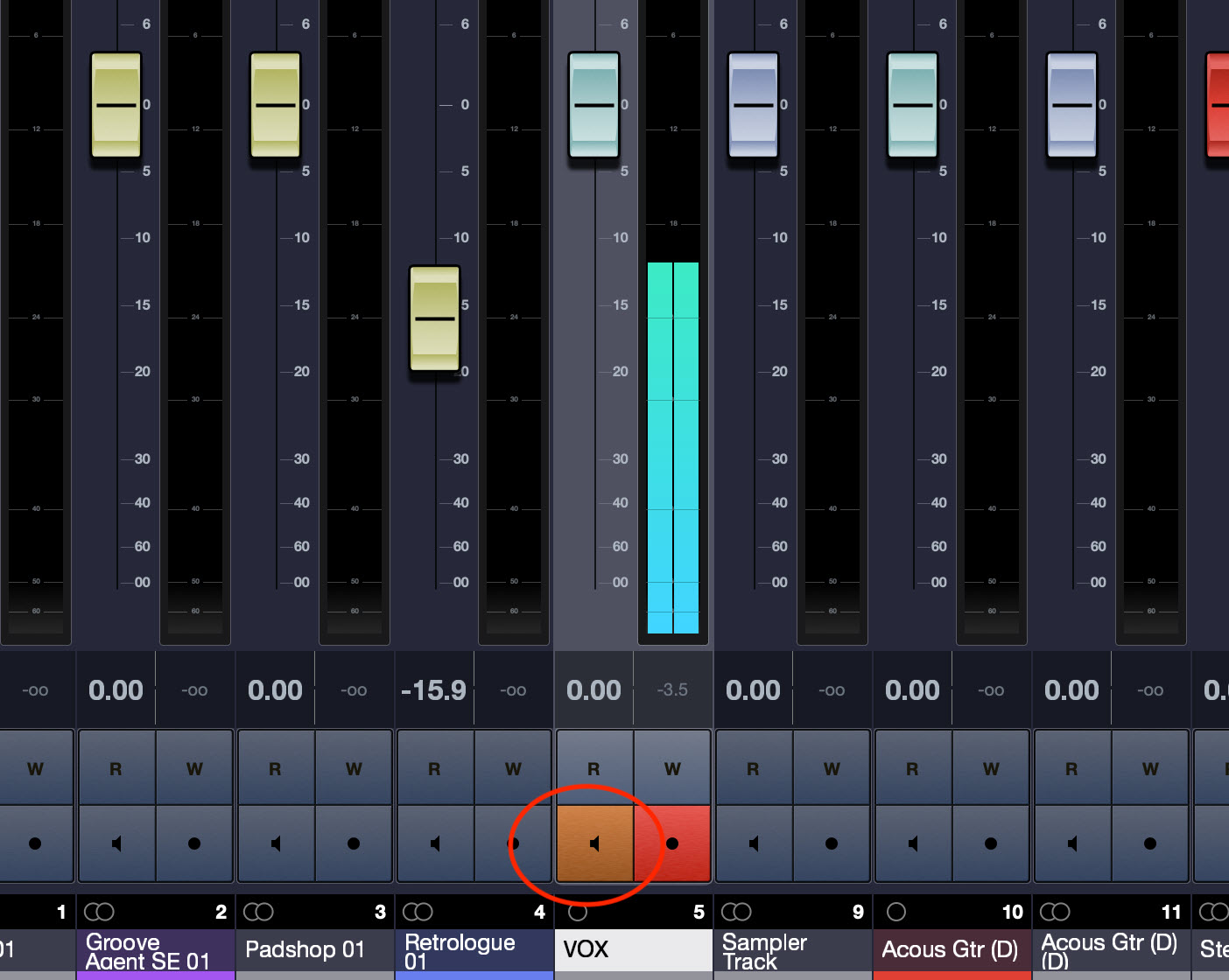Enable monitoring on Sampler Track
The width and height of the screenshot is (1229, 980).
coord(754,843)
